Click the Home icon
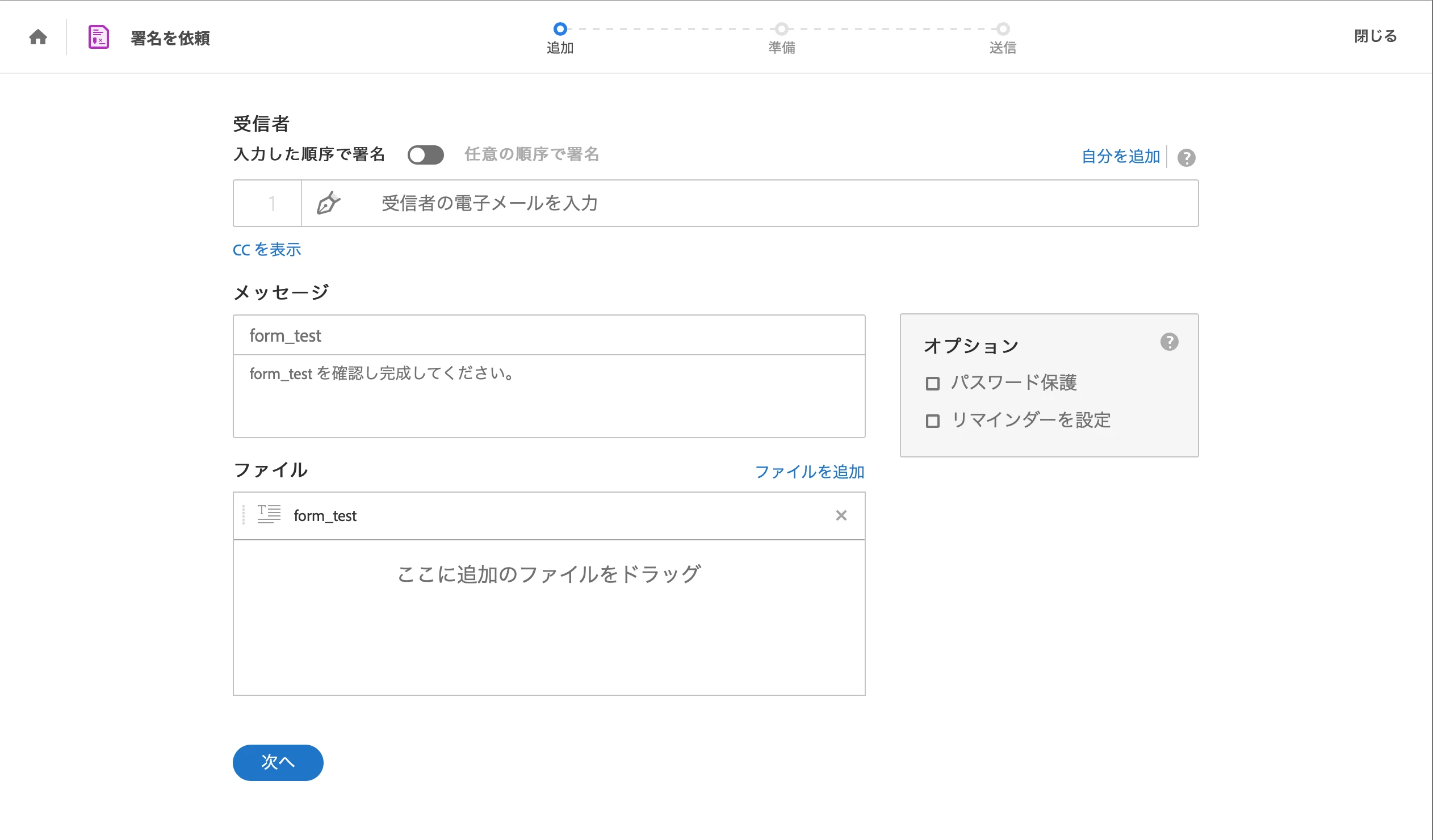The image size is (1433, 840). tap(38, 37)
